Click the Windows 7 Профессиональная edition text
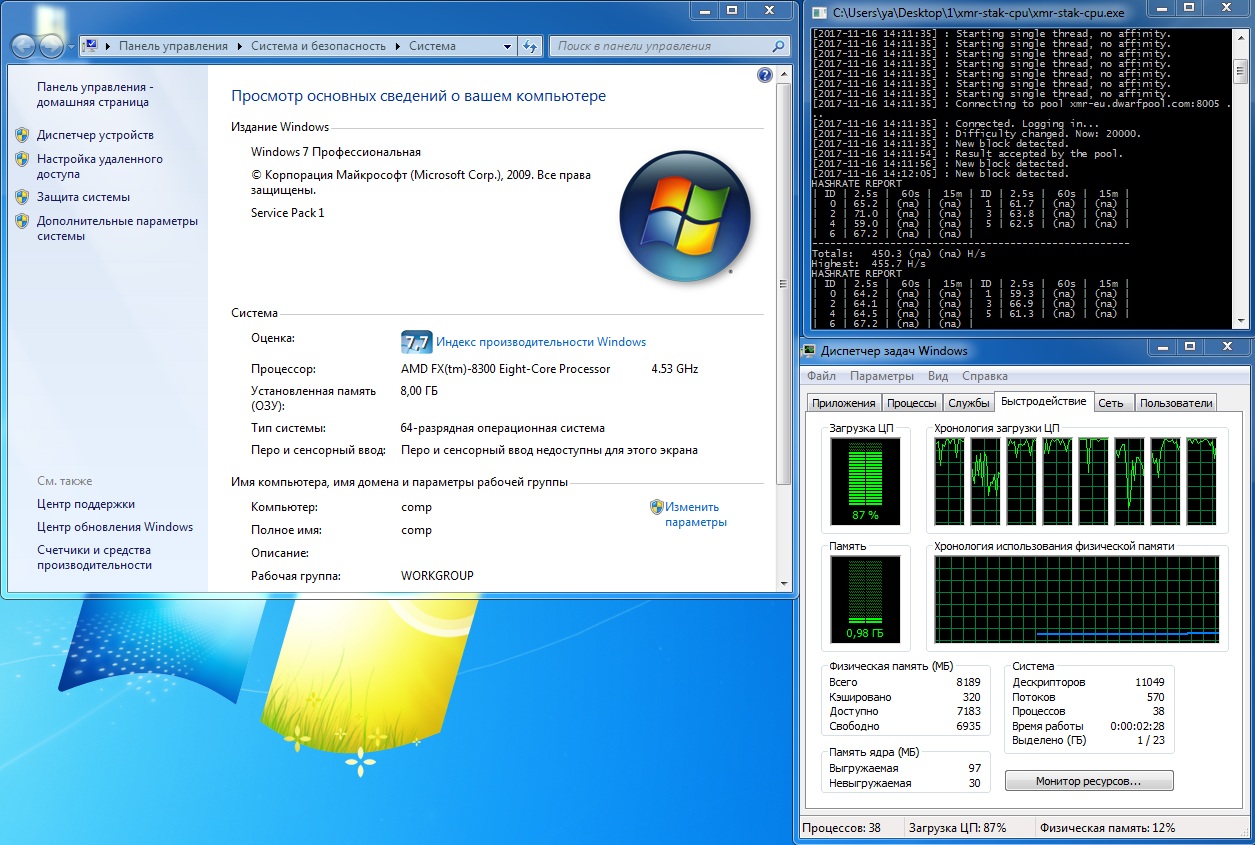The width and height of the screenshot is (1255, 845). click(336, 152)
